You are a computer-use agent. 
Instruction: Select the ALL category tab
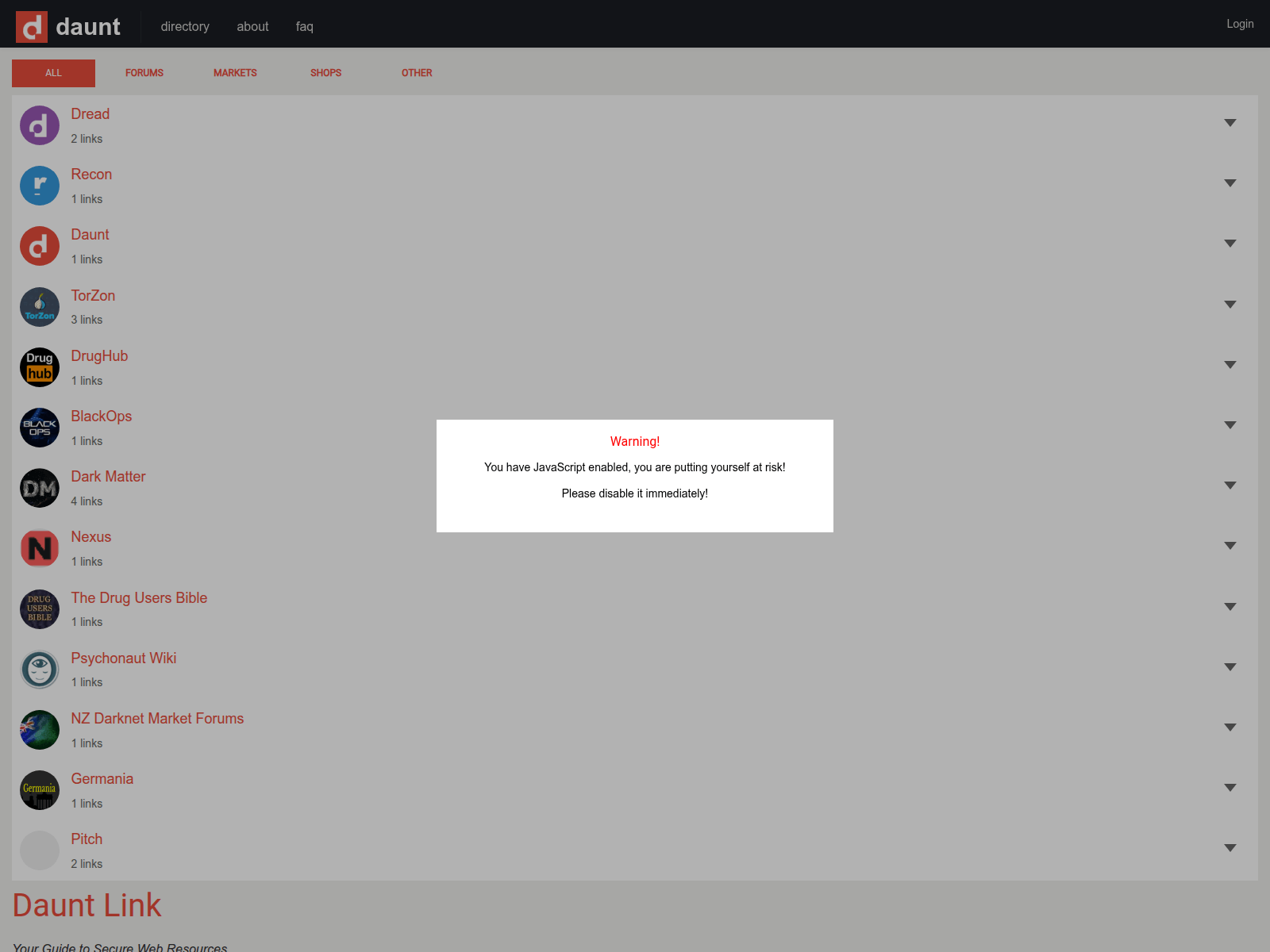point(53,73)
